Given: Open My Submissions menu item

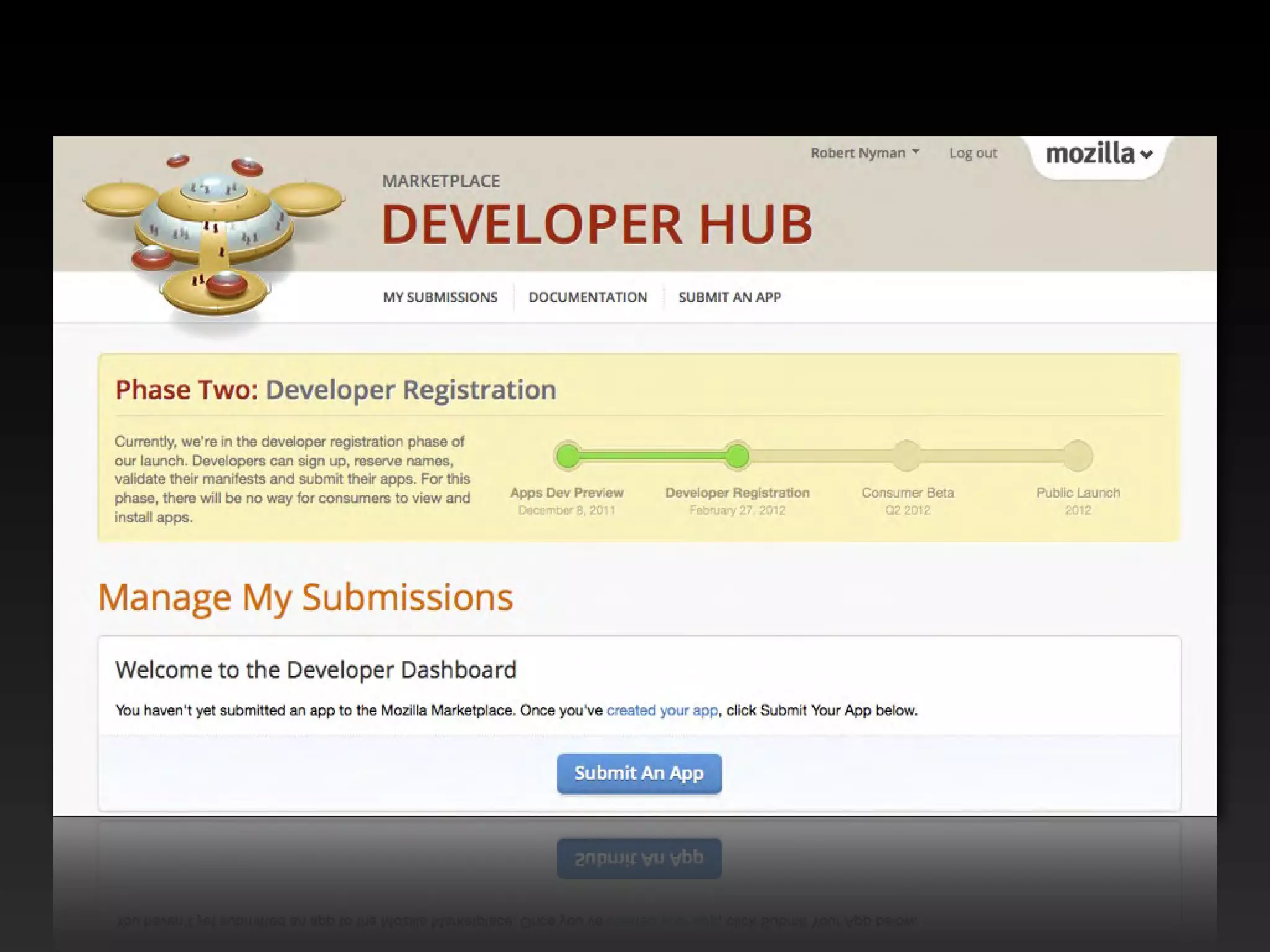Looking at the screenshot, I should click(440, 297).
